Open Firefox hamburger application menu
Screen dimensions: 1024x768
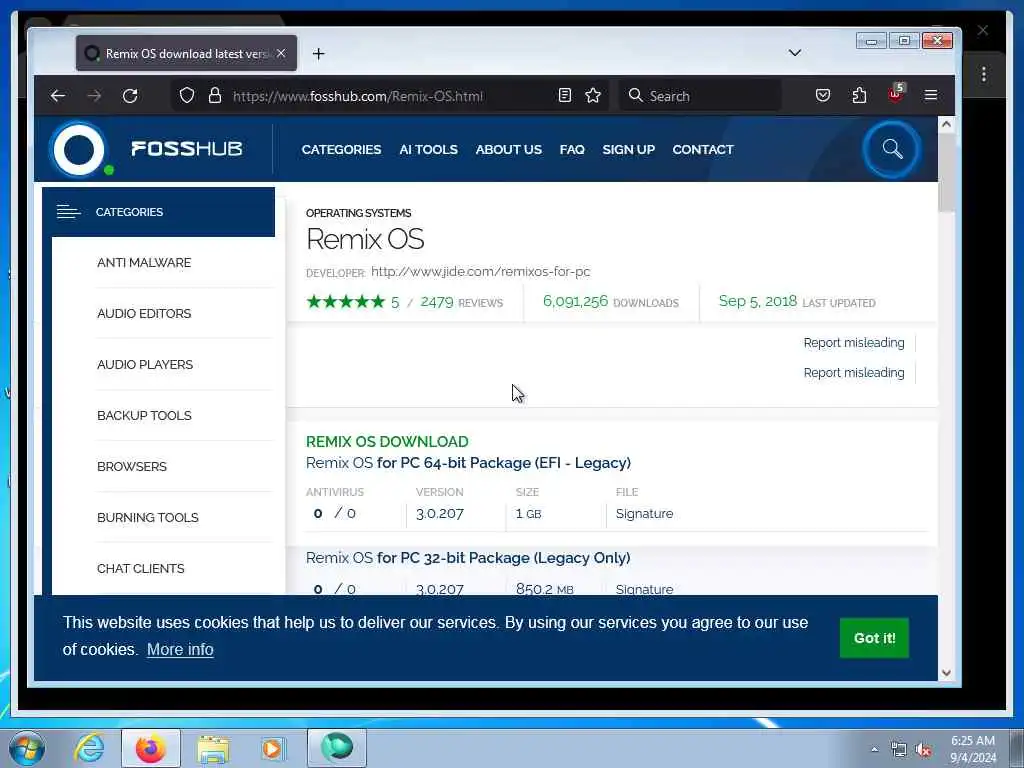[931, 96]
